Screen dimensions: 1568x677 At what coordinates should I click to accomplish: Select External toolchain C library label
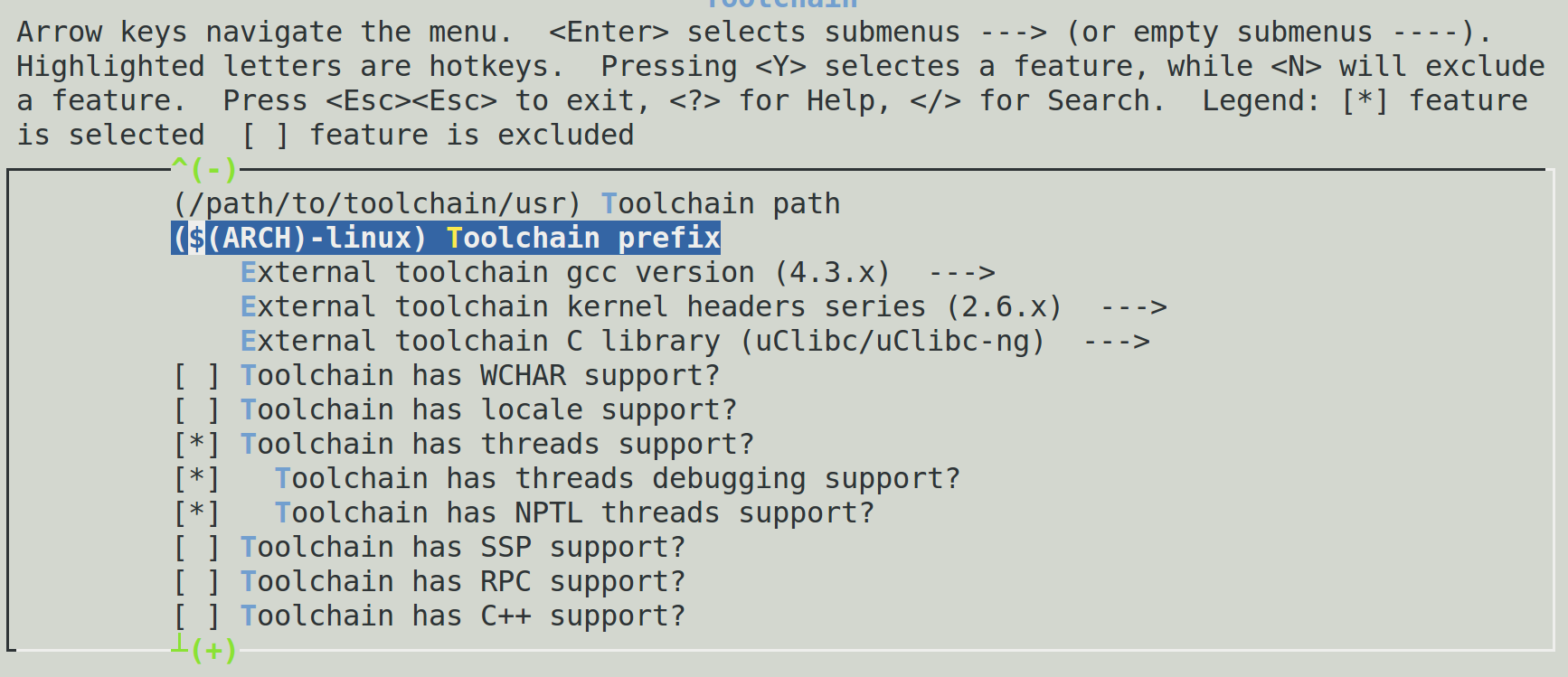click(x=642, y=342)
